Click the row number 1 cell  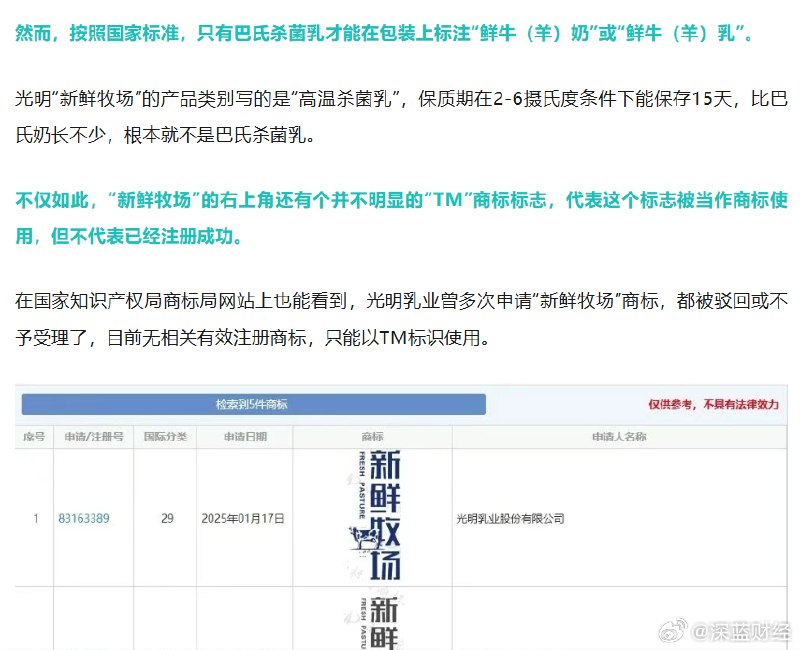point(36,519)
